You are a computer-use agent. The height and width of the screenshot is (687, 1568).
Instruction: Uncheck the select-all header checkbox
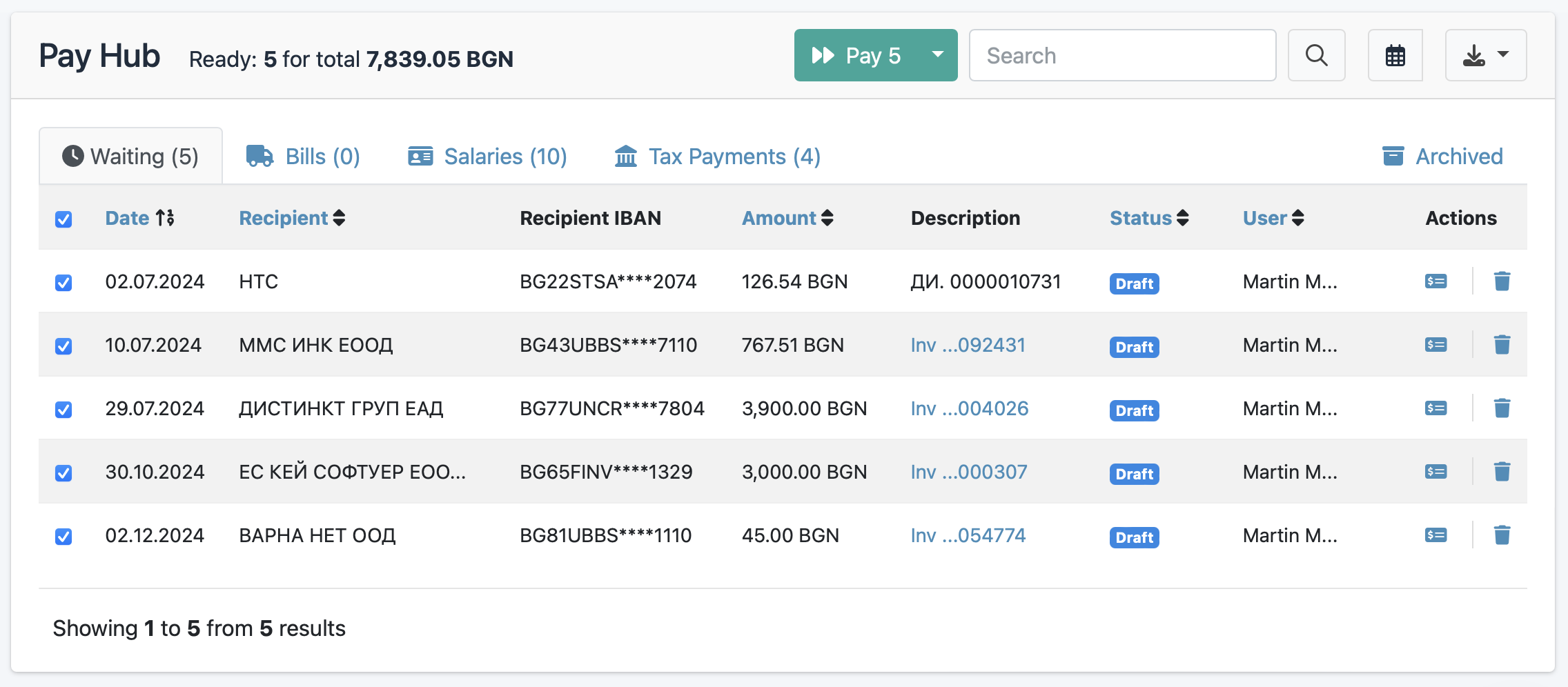(63, 219)
